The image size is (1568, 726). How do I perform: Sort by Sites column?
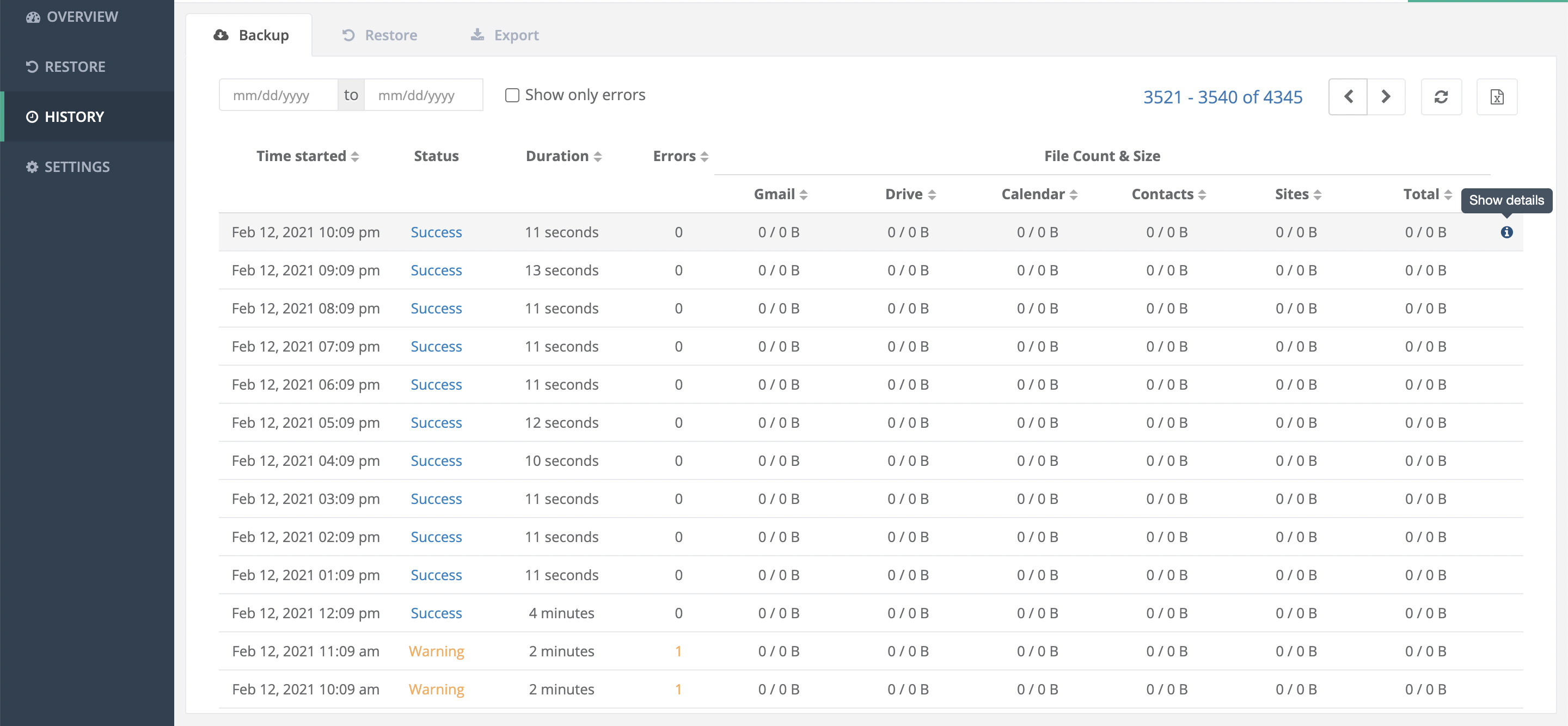(x=1298, y=194)
